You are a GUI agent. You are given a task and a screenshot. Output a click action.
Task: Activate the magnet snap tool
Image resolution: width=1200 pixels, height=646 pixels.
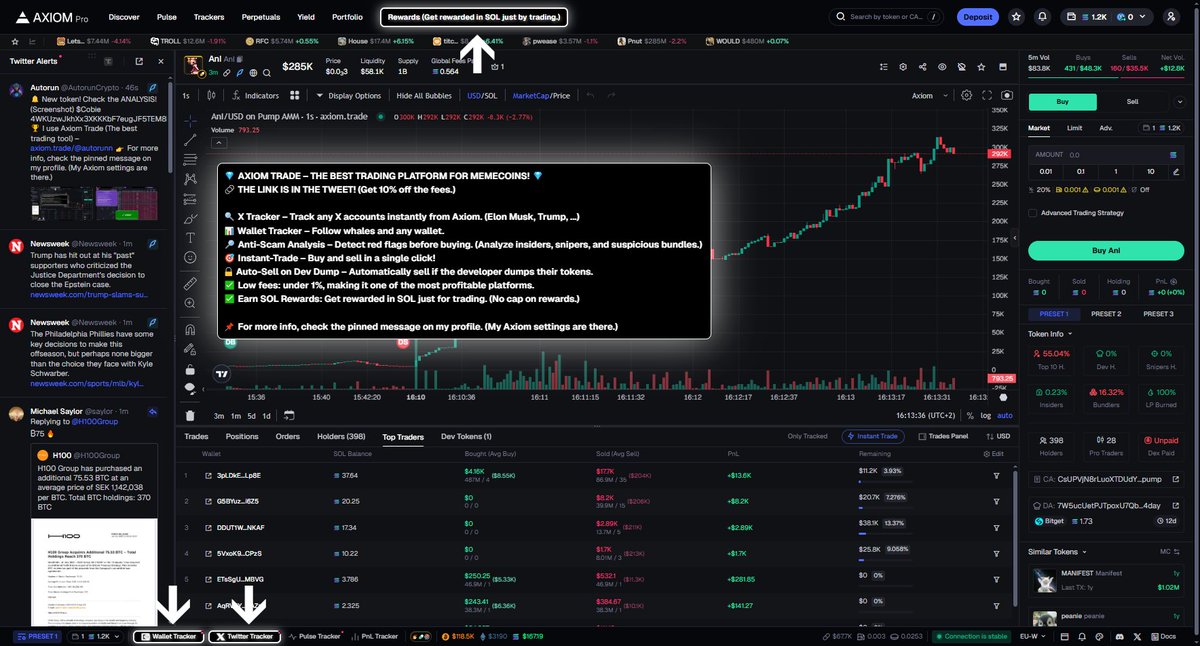pos(190,329)
